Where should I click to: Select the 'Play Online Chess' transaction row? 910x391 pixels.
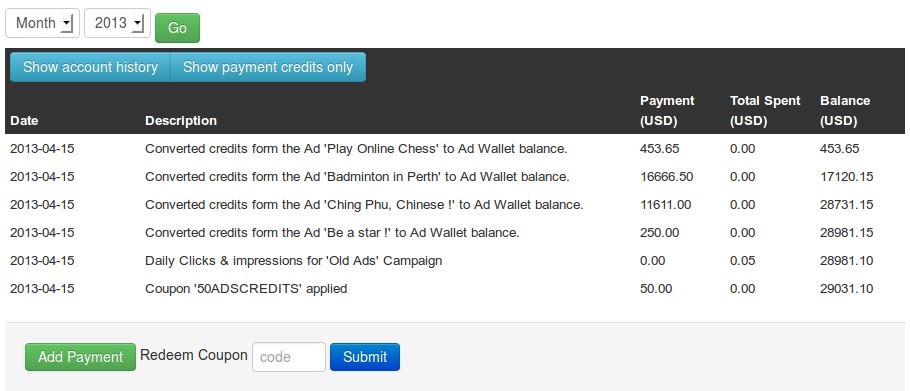[x=455, y=149]
